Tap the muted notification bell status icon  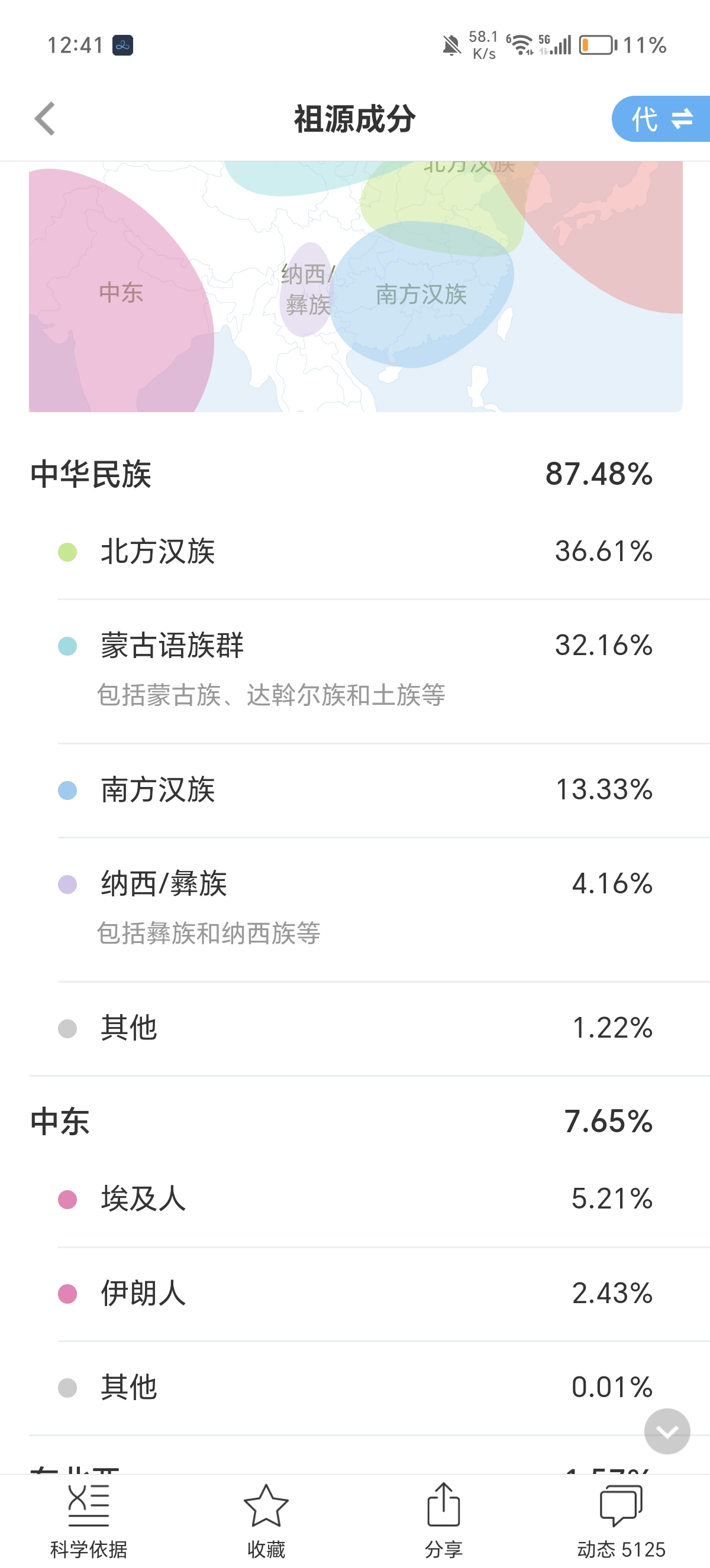pyautogui.click(x=451, y=46)
